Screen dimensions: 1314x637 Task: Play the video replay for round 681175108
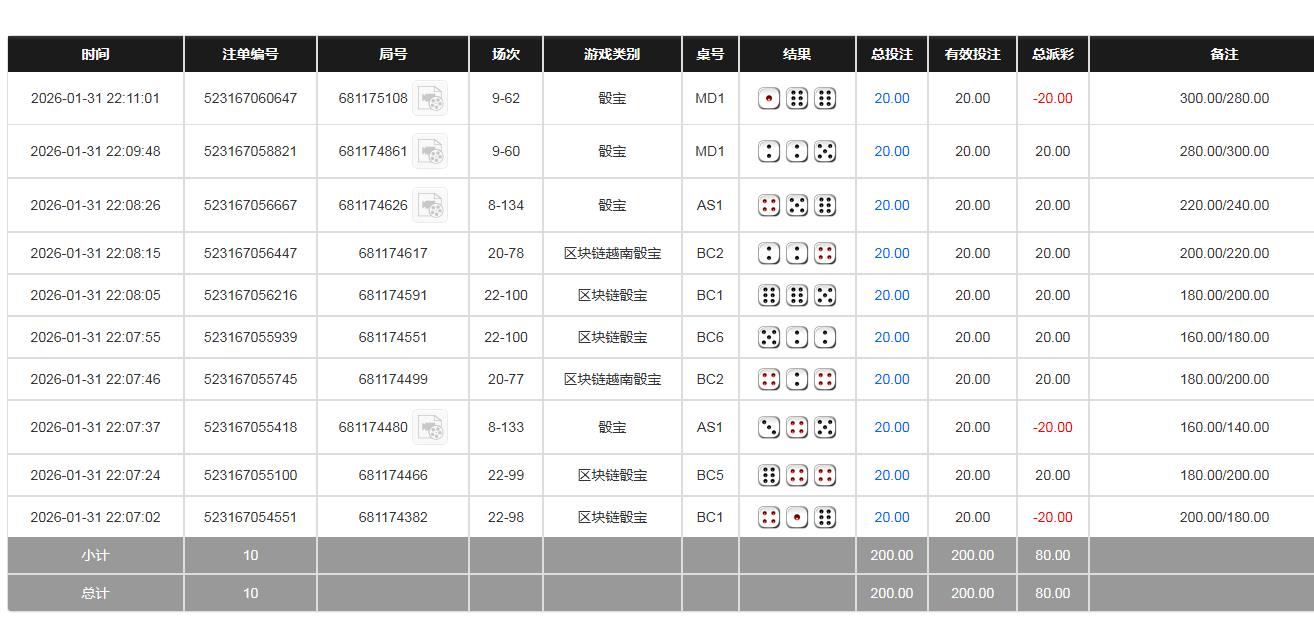coord(430,98)
